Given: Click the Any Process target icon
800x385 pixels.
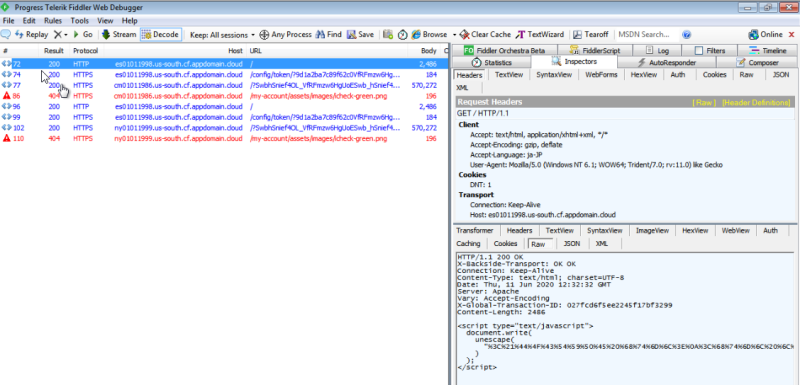Looking at the screenshot, I should click(x=264, y=35).
